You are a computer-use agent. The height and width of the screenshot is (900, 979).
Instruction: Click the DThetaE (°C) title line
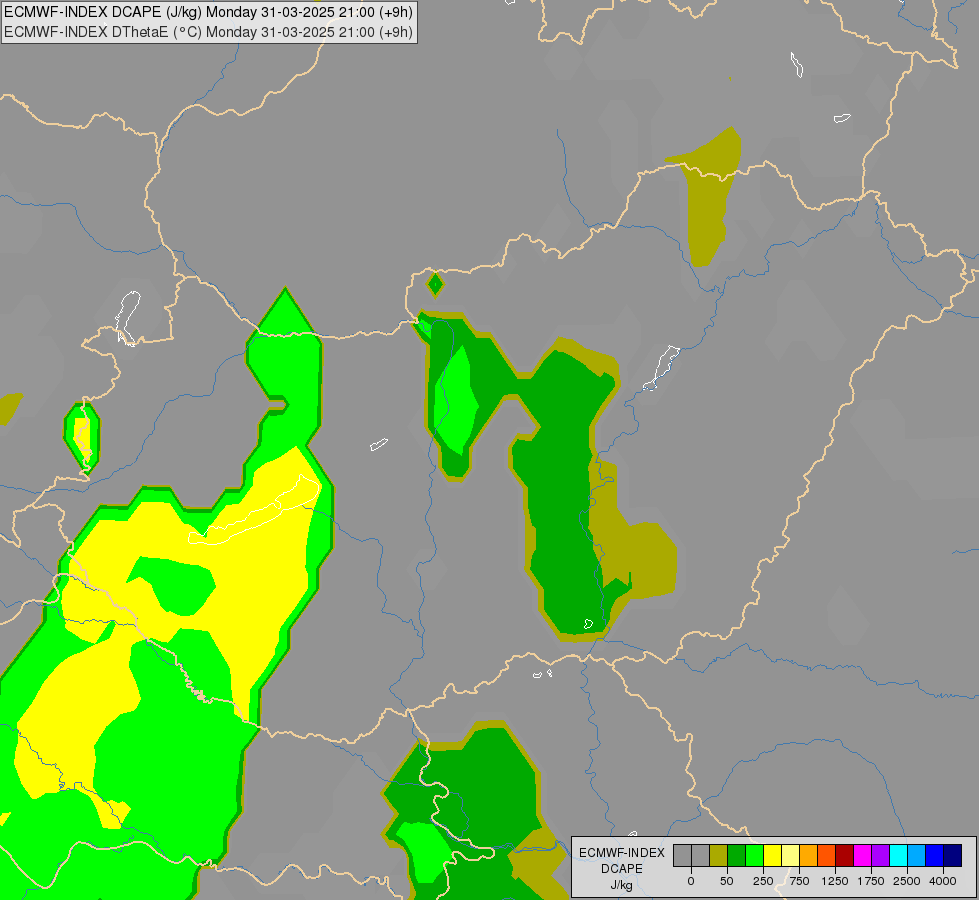(208, 32)
